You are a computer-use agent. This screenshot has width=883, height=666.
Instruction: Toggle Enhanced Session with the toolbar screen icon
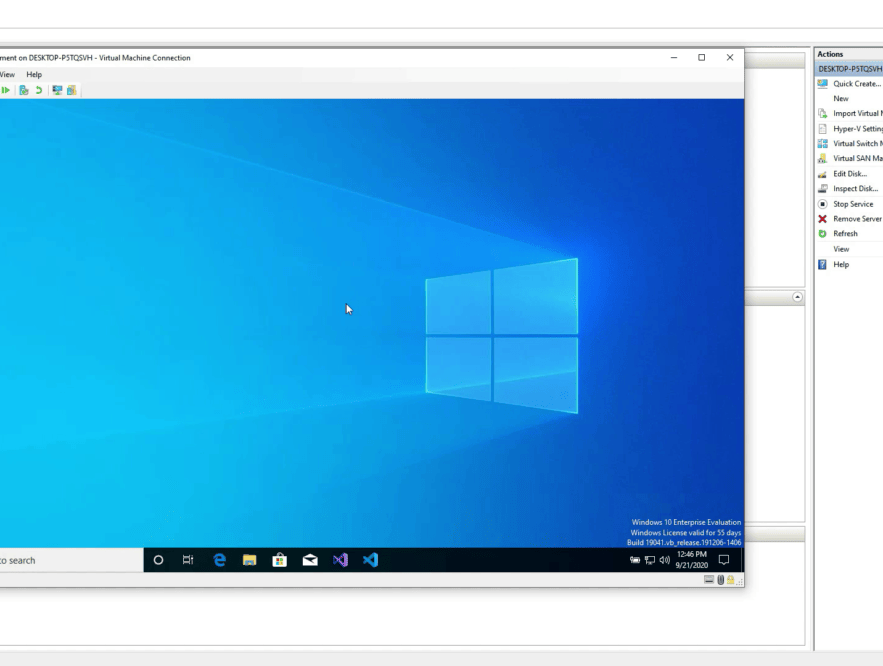tap(57, 90)
